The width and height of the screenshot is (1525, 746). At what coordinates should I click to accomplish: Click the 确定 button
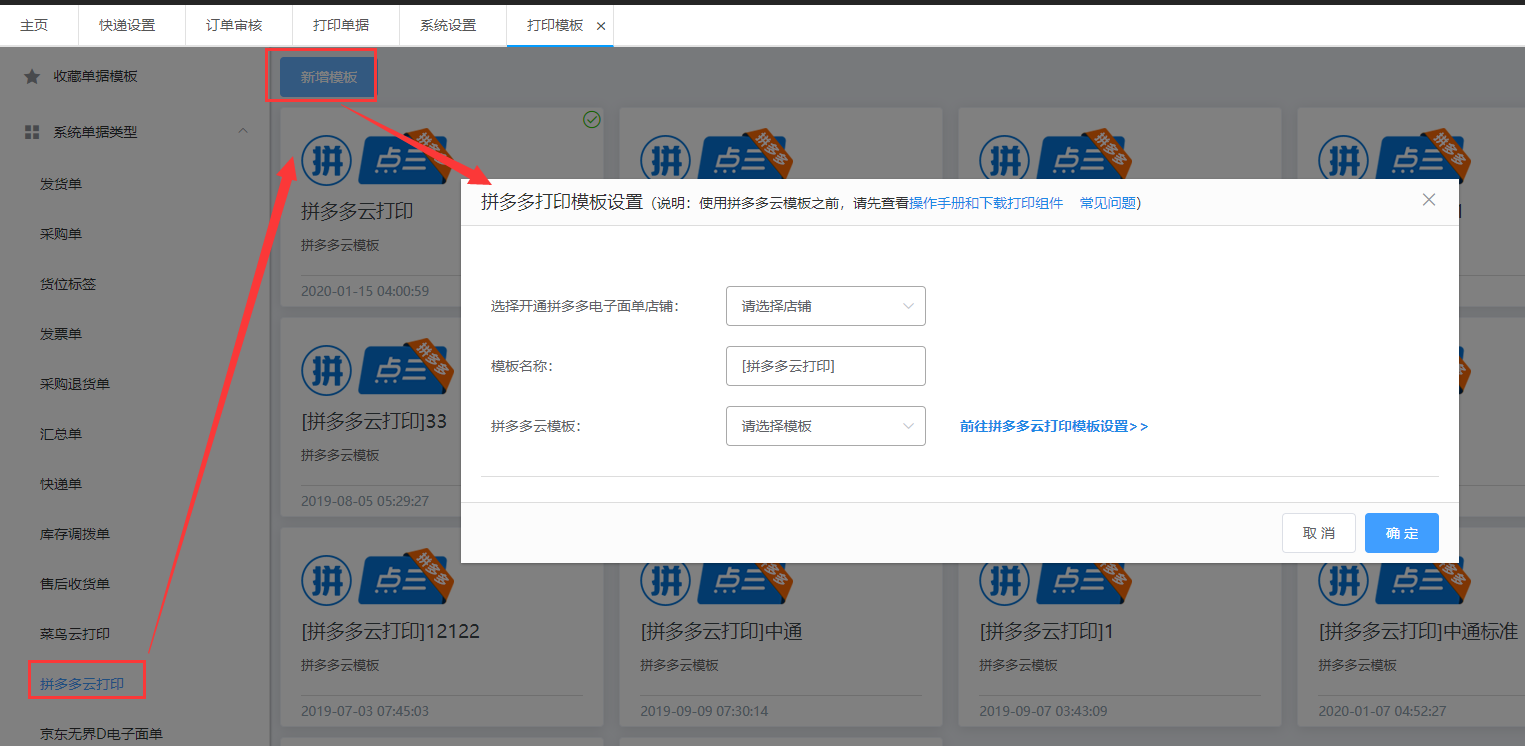pos(1401,533)
